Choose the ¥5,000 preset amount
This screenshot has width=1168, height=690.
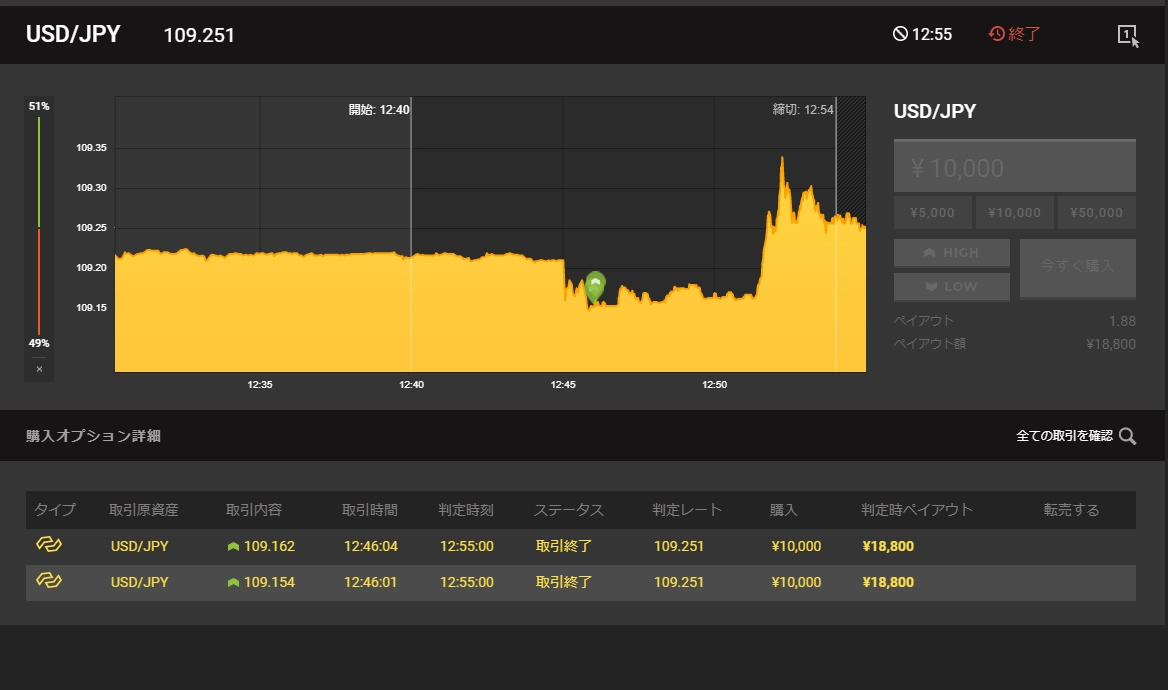[x=932, y=213]
